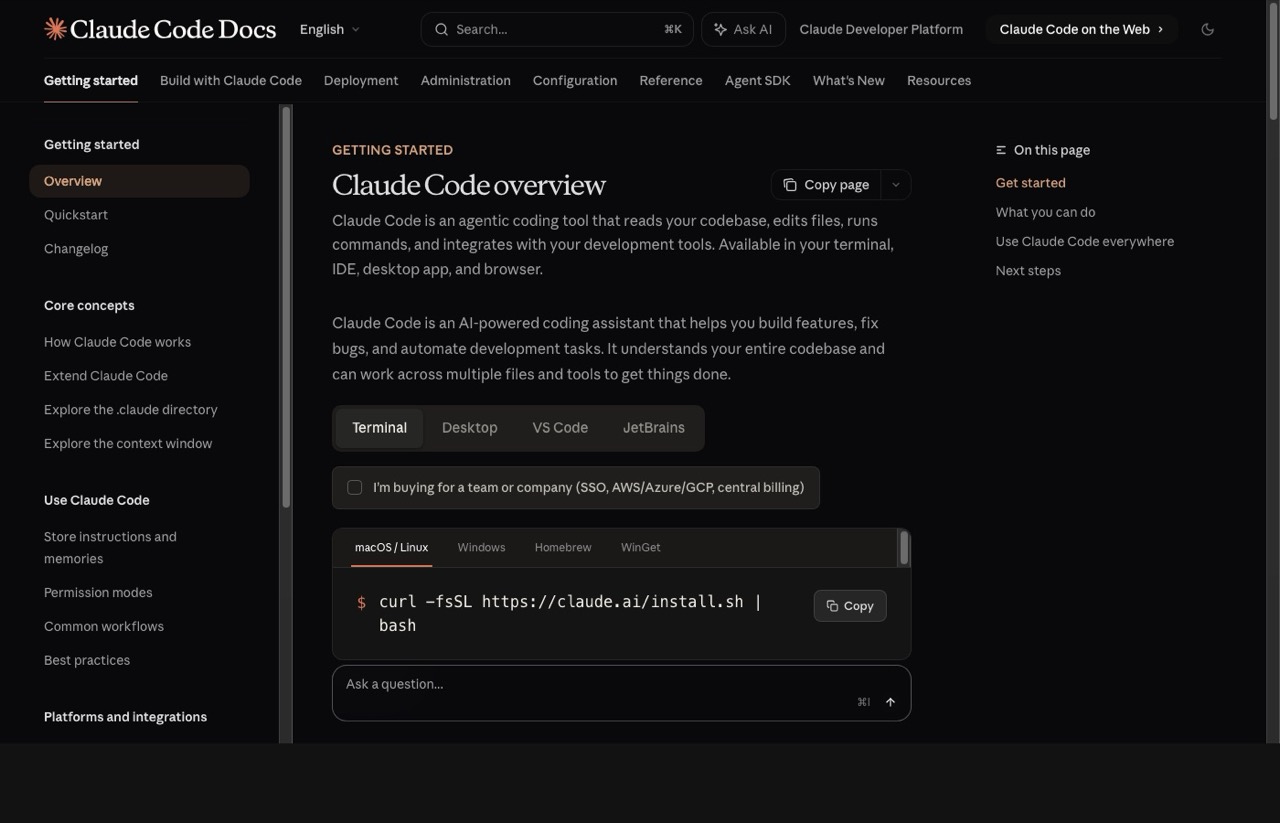Screen dimensions: 1280x823
Task: Open Store instructions and memories page
Action: pos(110,548)
